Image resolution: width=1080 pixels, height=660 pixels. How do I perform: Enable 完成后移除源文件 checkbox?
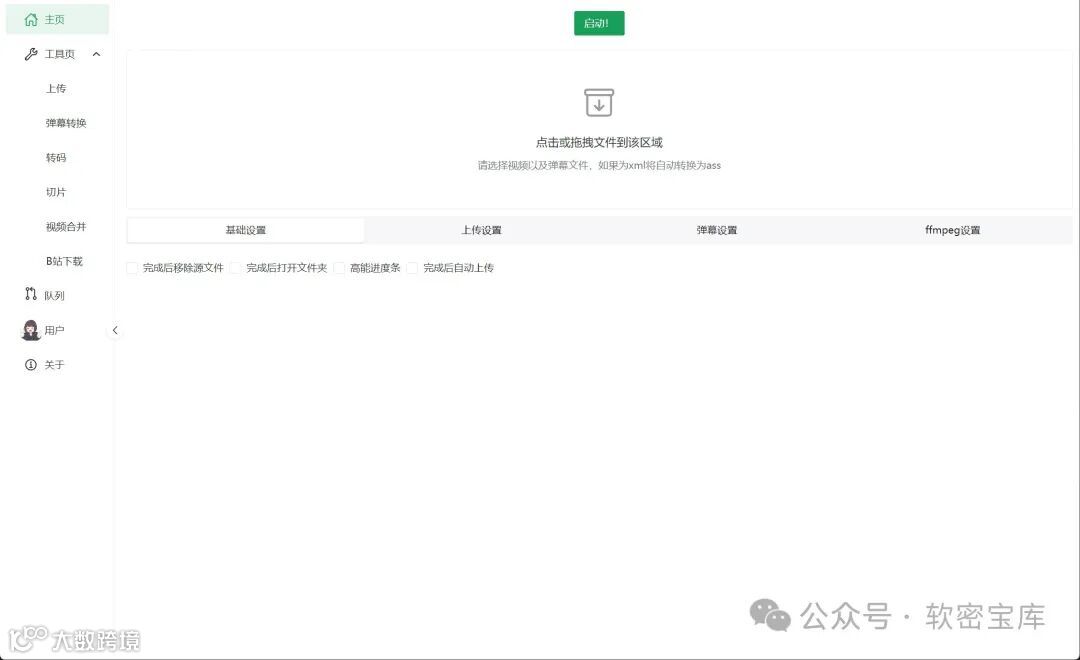[x=132, y=267]
